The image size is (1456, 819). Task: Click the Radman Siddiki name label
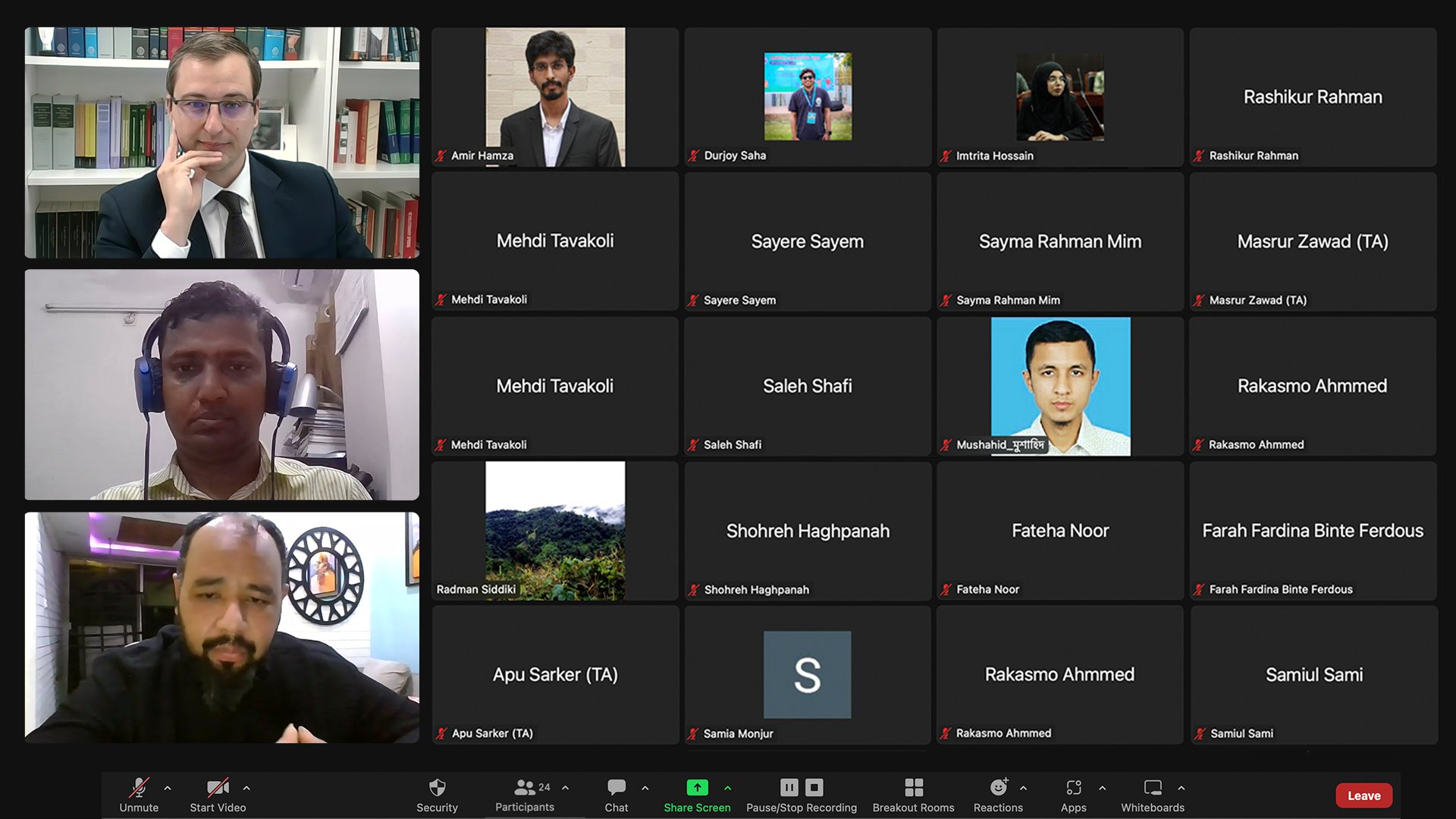[x=475, y=589]
